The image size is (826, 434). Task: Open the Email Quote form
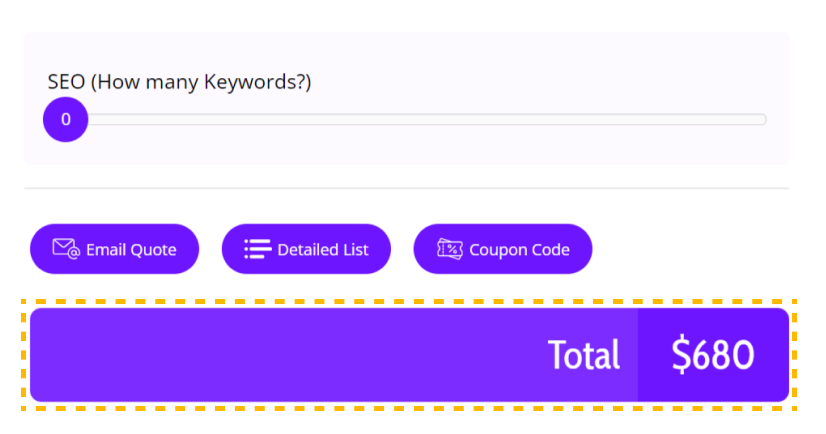coord(114,249)
